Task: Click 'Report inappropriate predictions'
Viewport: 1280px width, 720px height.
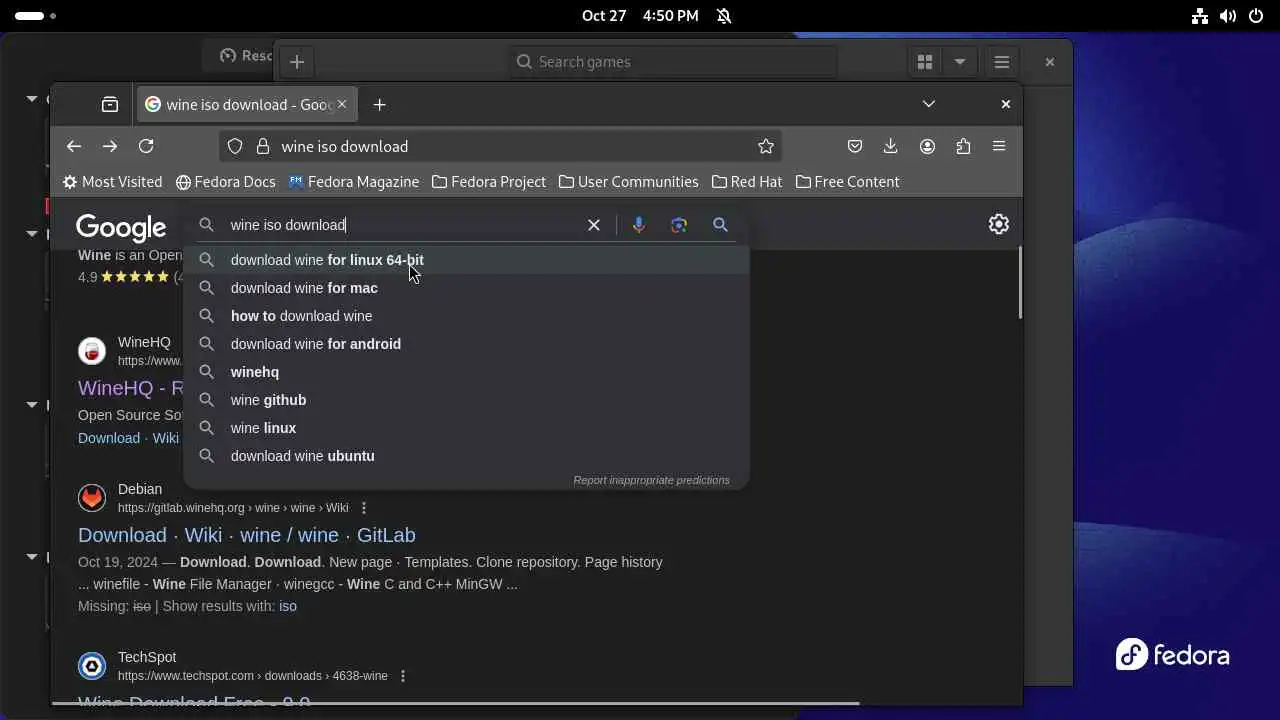Action: click(x=651, y=480)
